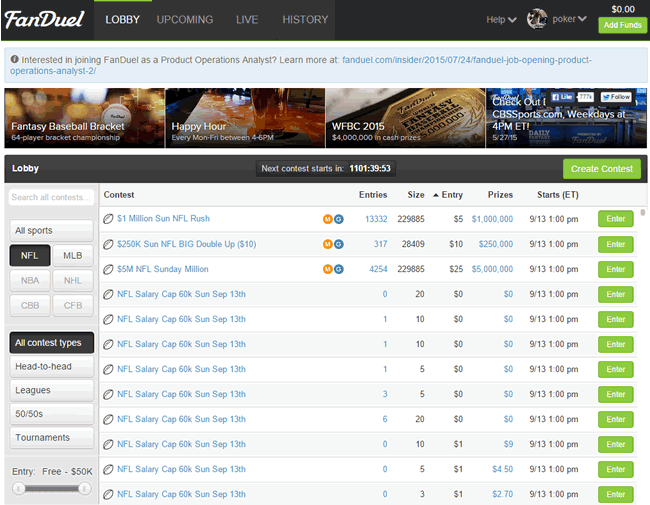The image size is (650, 505).
Task: Open $250K Sun NFL BIG Double Up contest link
Action: (187, 244)
